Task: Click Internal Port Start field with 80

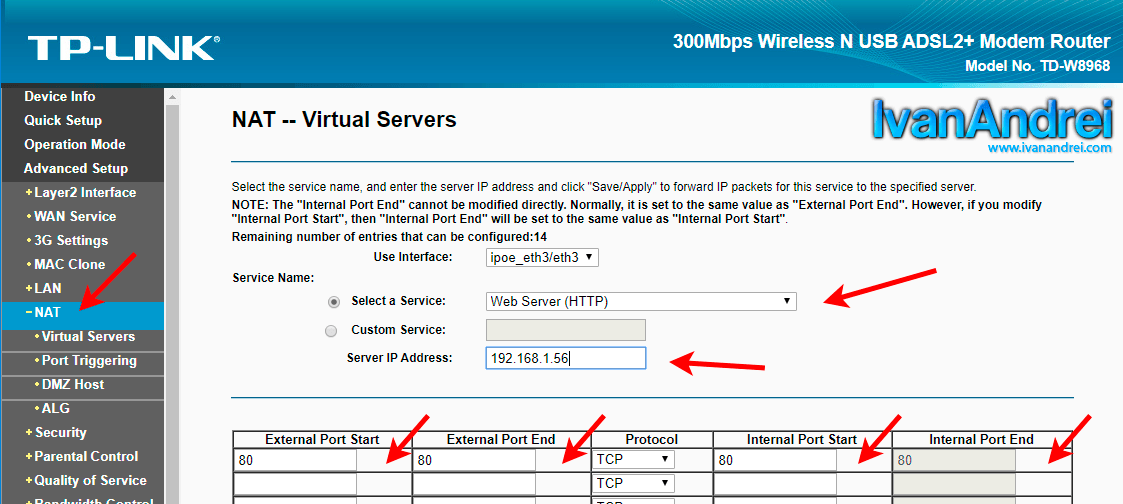Action: [x=775, y=460]
